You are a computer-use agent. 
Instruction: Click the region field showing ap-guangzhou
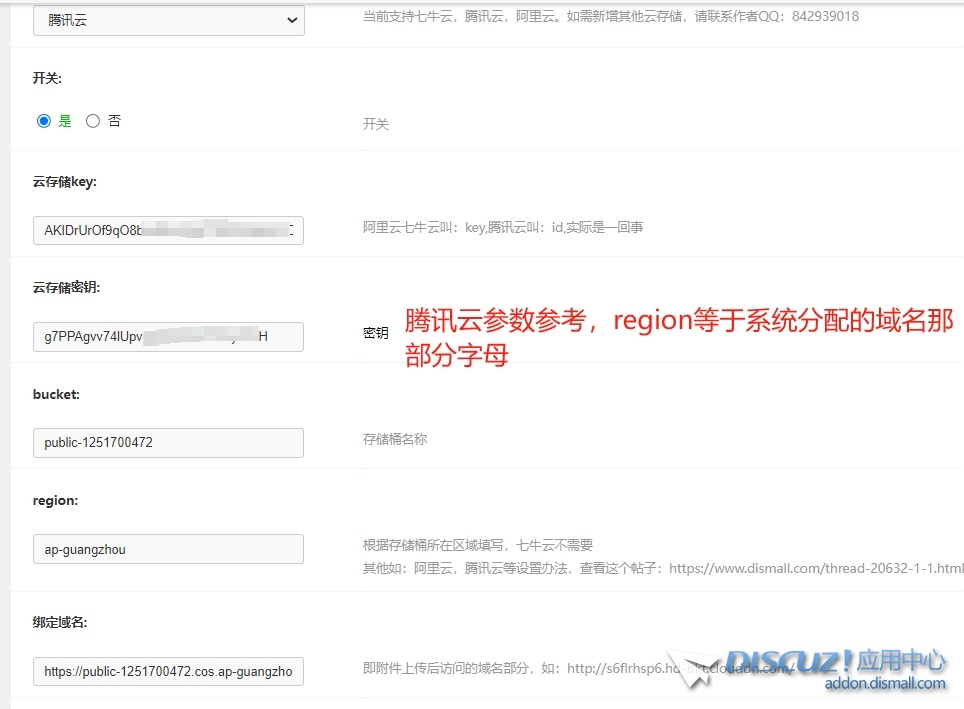[168, 549]
